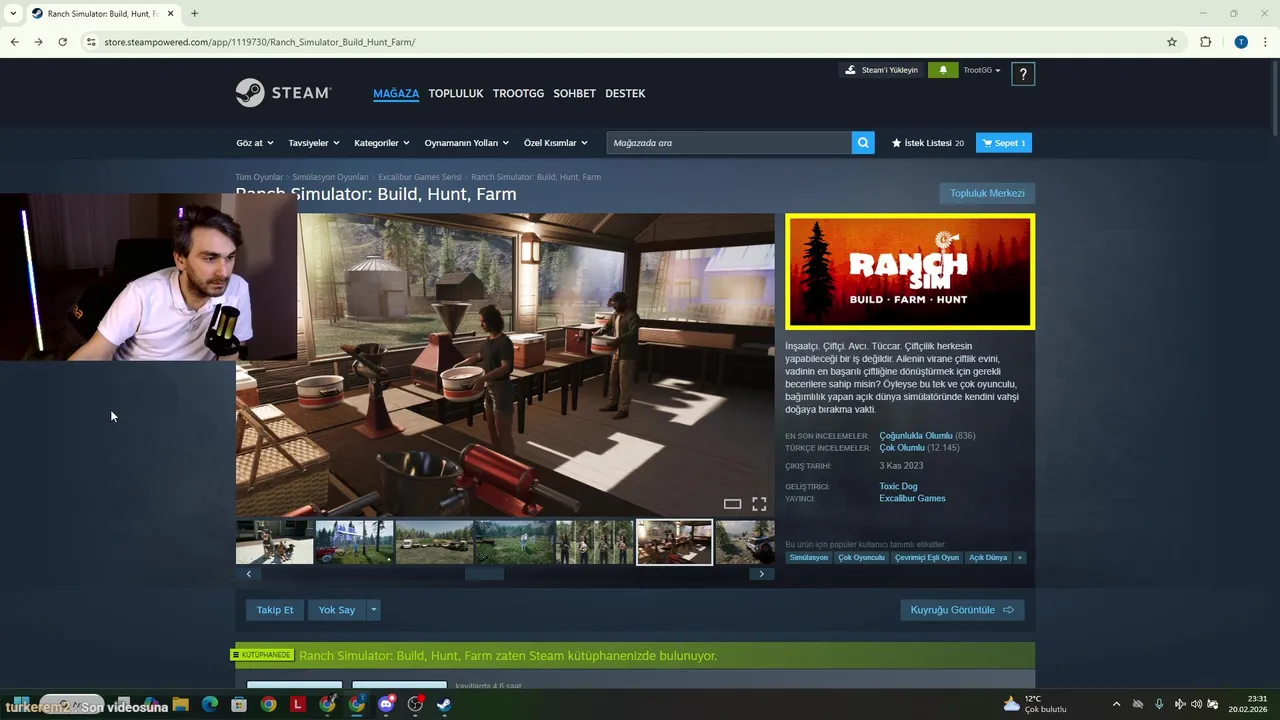
Task: Click the theater mode rectangle icon
Action: pyautogui.click(x=732, y=504)
